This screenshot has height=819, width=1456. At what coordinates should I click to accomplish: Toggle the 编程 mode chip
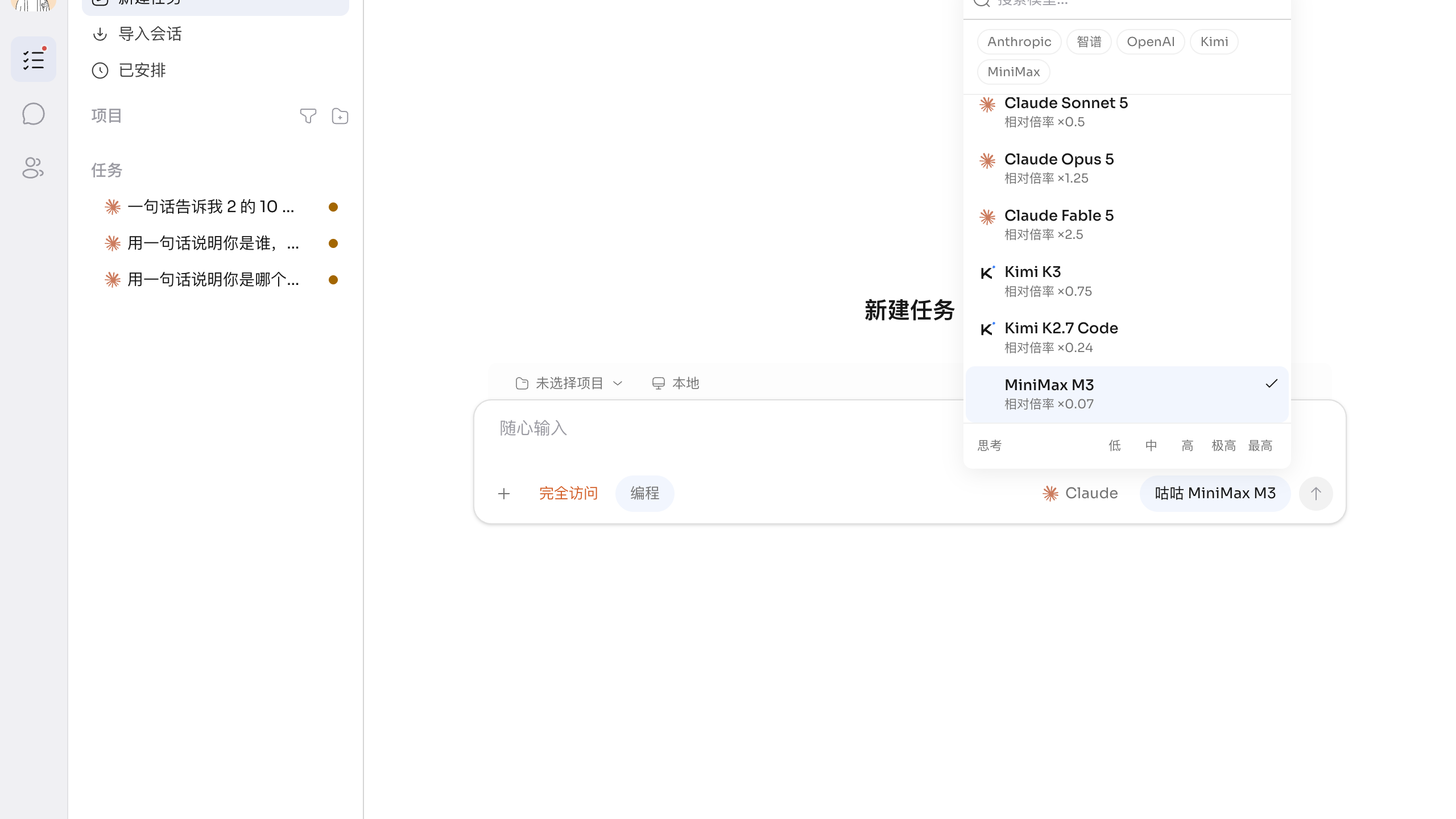click(644, 494)
